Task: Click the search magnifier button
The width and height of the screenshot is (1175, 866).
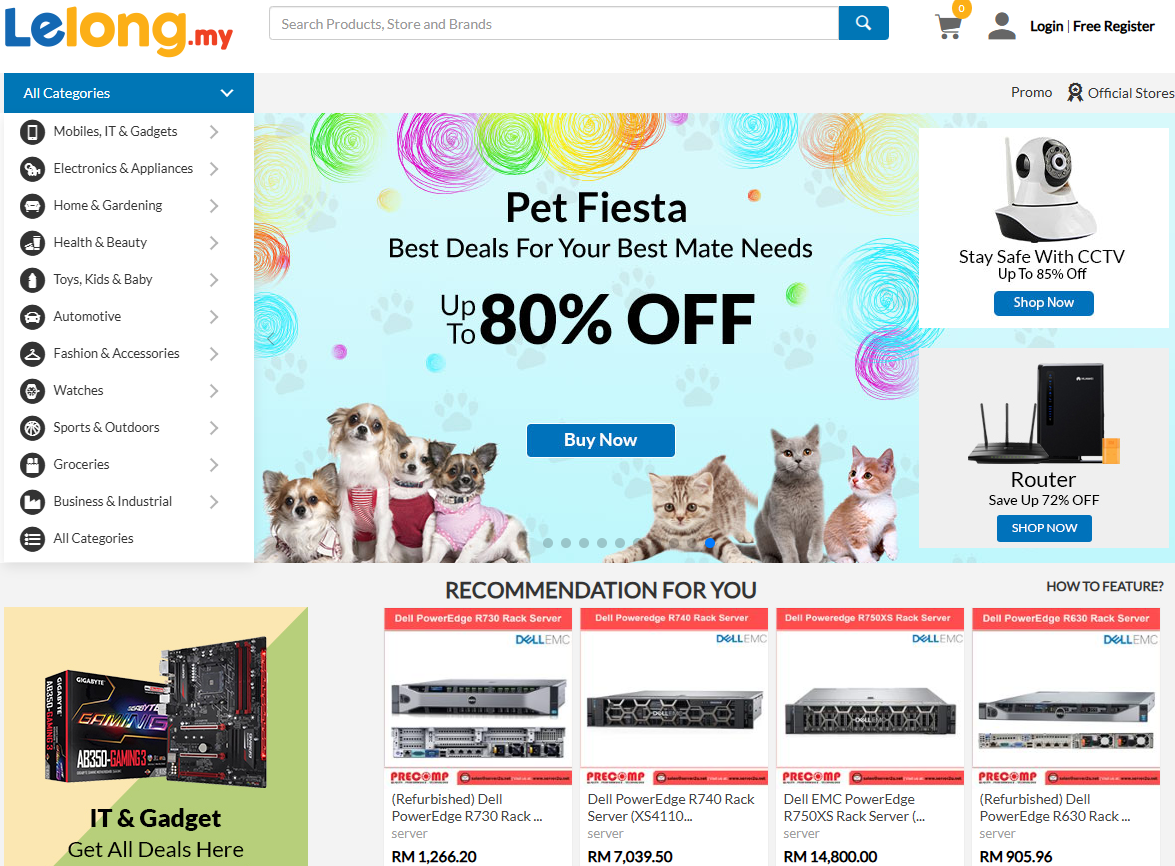Action: tap(863, 23)
